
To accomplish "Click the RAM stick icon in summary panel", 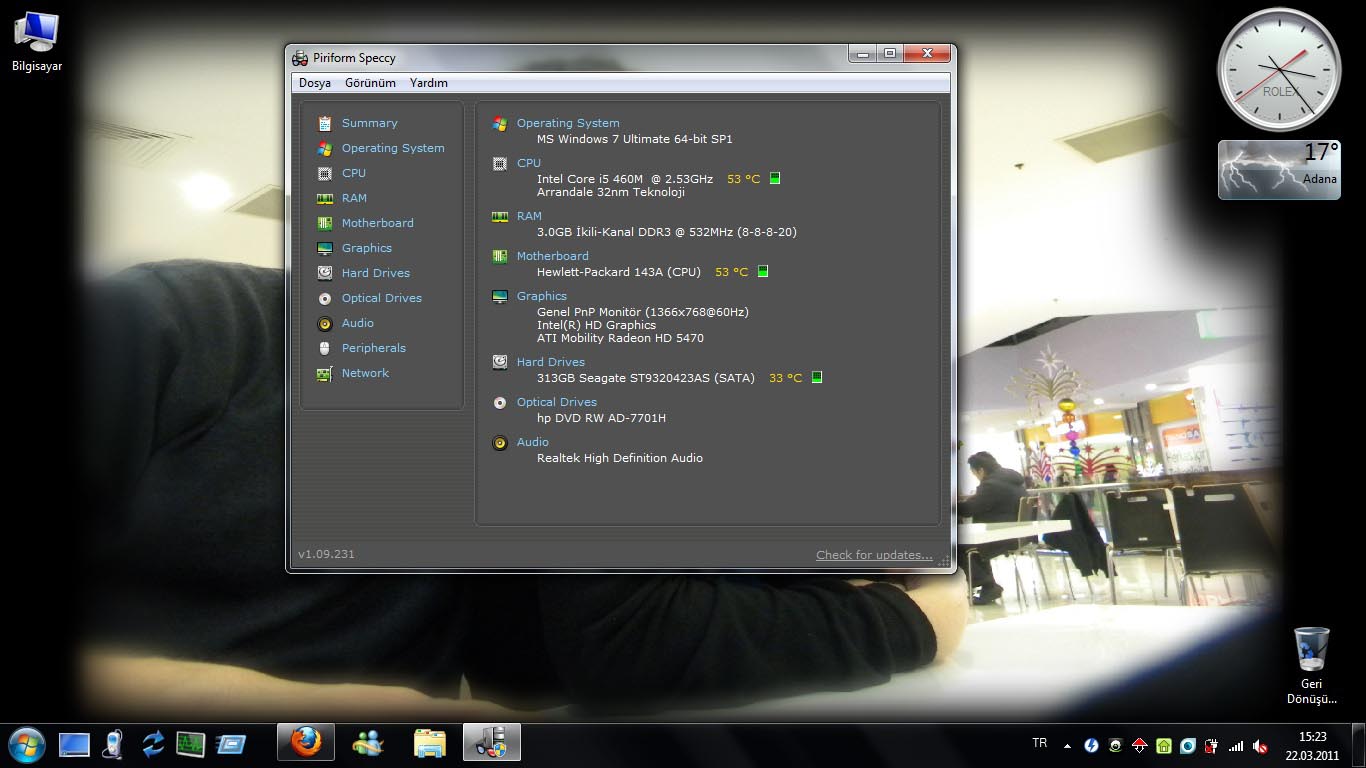I will [x=500, y=216].
